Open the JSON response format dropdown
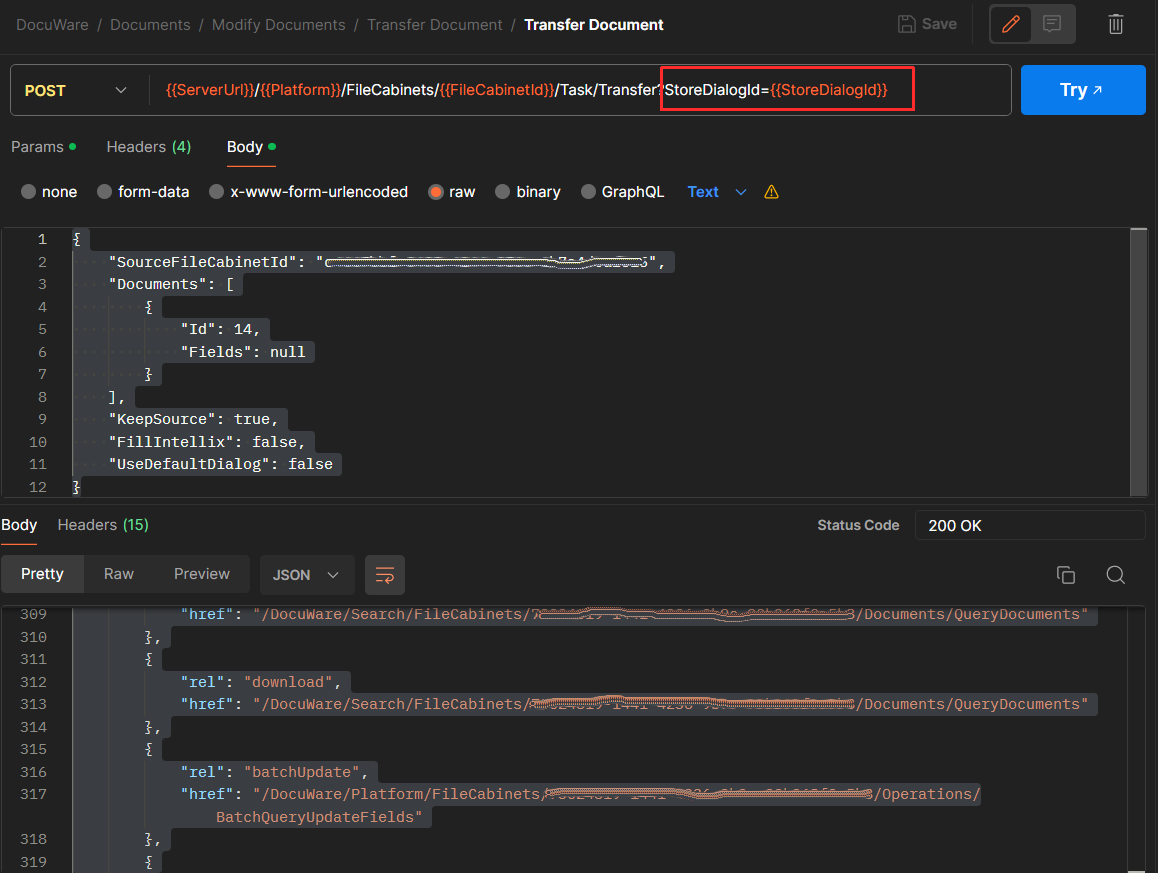Image resolution: width=1158 pixels, height=873 pixels. tap(306, 575)
